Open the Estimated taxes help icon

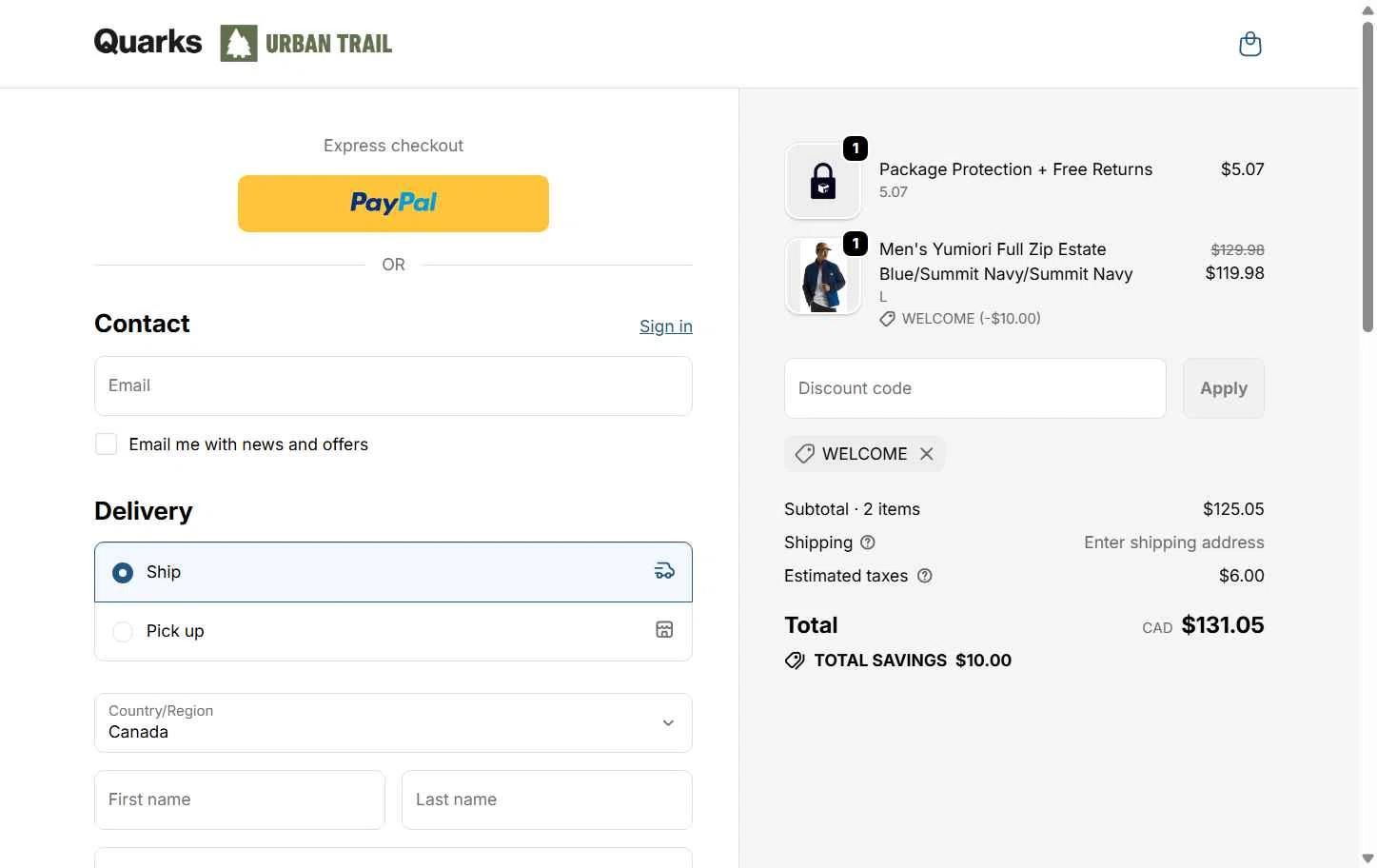pos(924,576)
